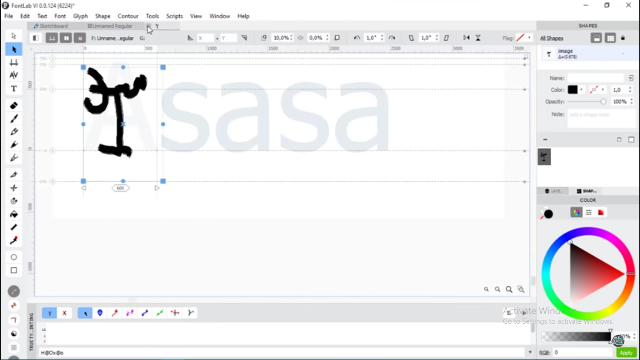Adjust the scale 10,0% stepper arrows
The image size is (640, 360).
click(291, 38)
